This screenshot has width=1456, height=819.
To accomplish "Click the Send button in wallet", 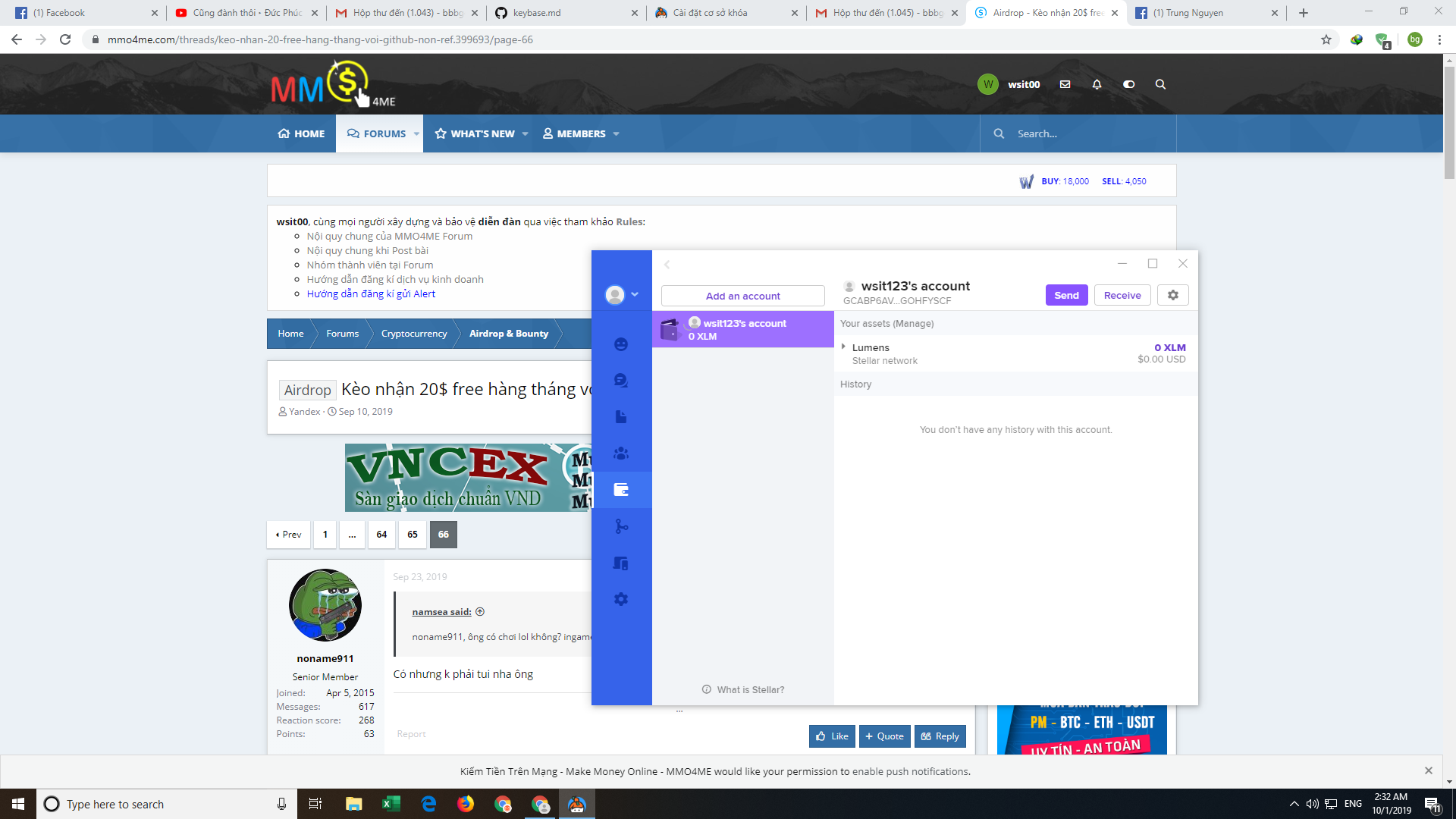I will (1066, 295).
